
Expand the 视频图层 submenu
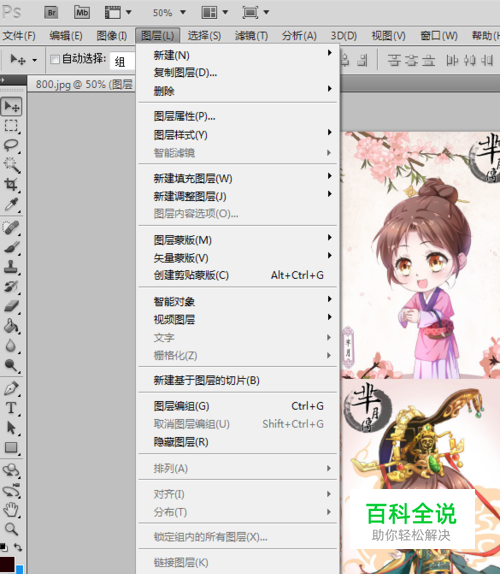pyautogui.click(x=238, y=319)
